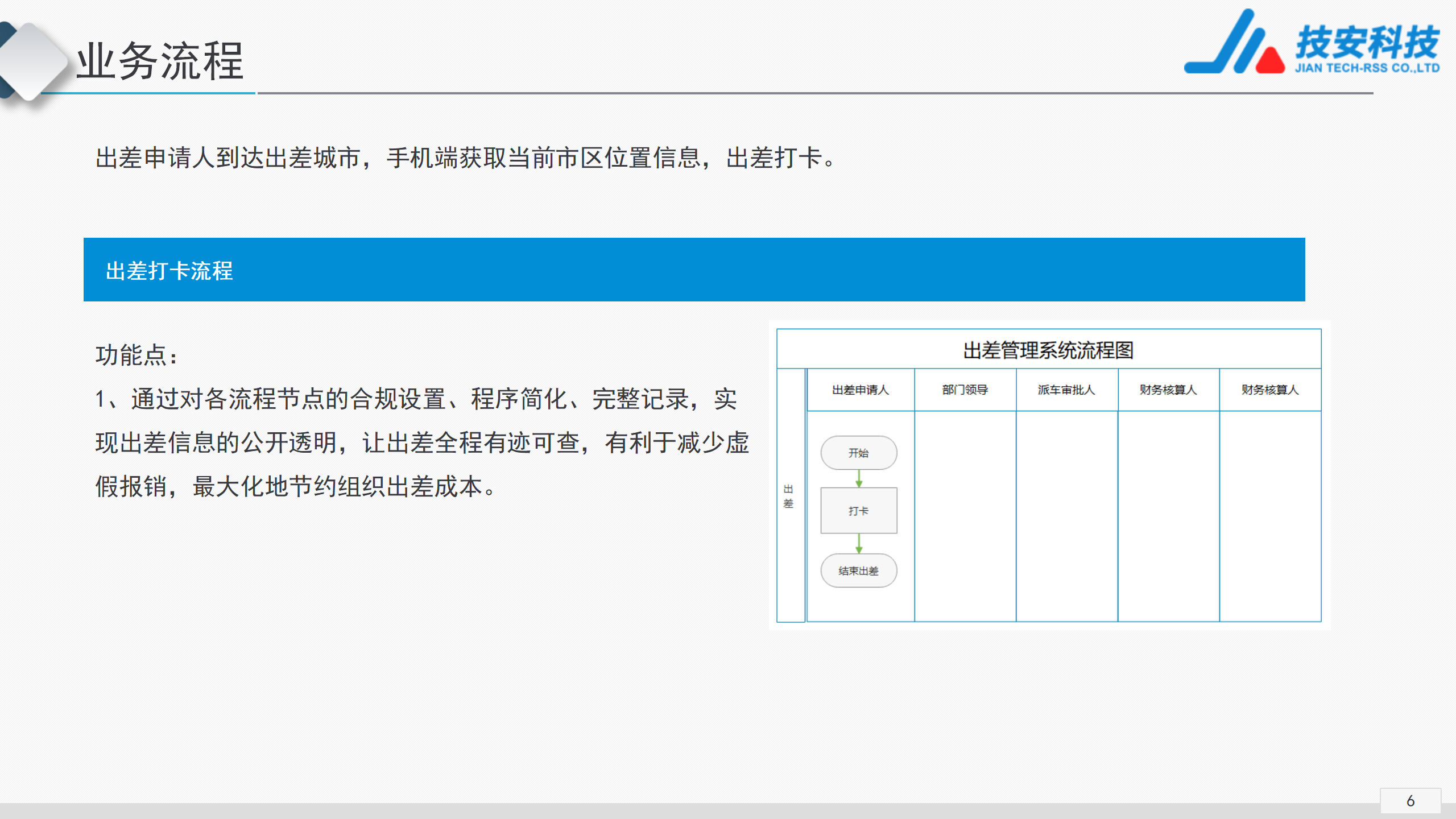Screen dimensions: 1456x819
Task: Click green arrow between 开始 and 打卡
Action: 859,479
